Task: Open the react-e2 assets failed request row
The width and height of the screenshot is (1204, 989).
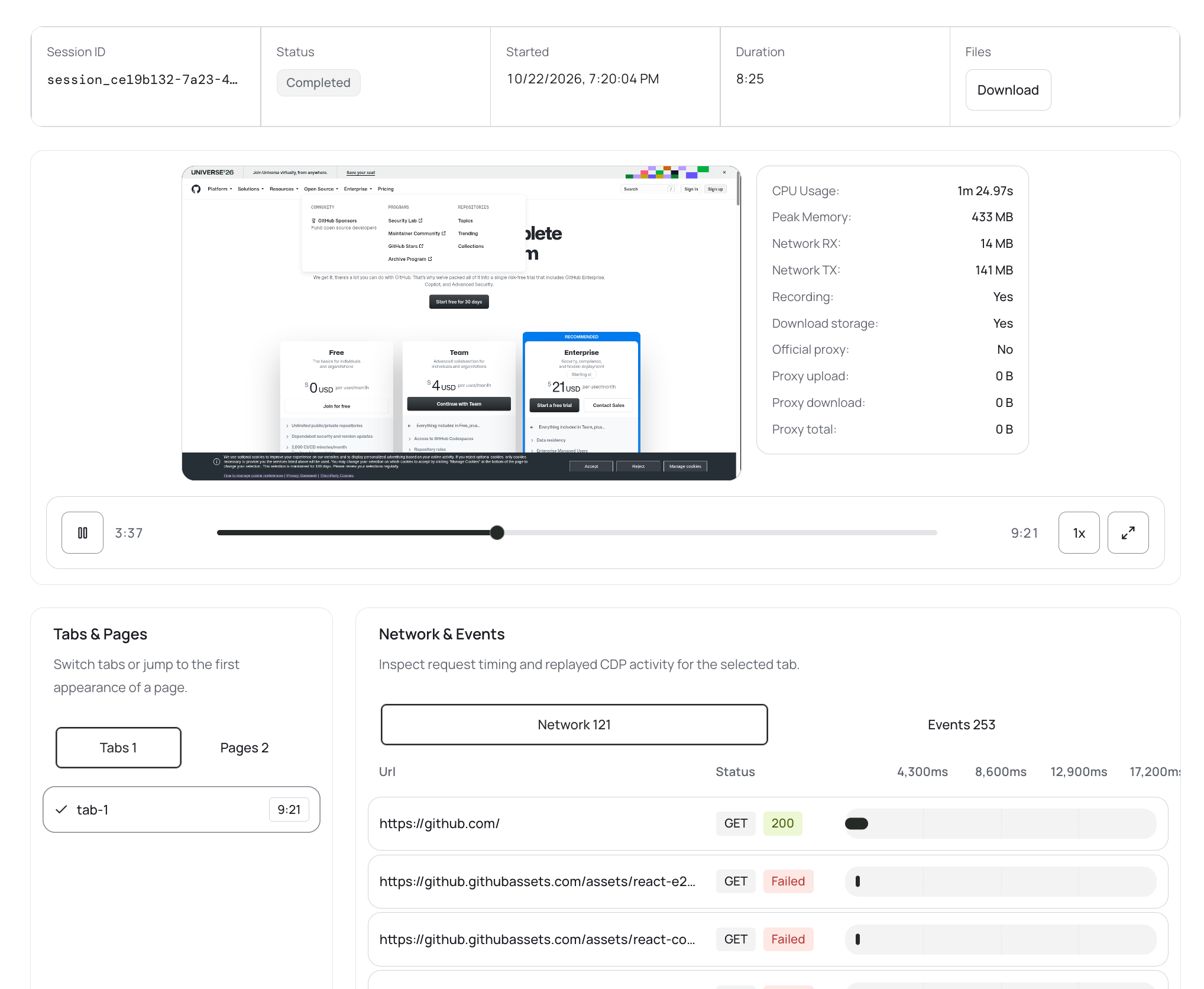Action: (768, 881)
